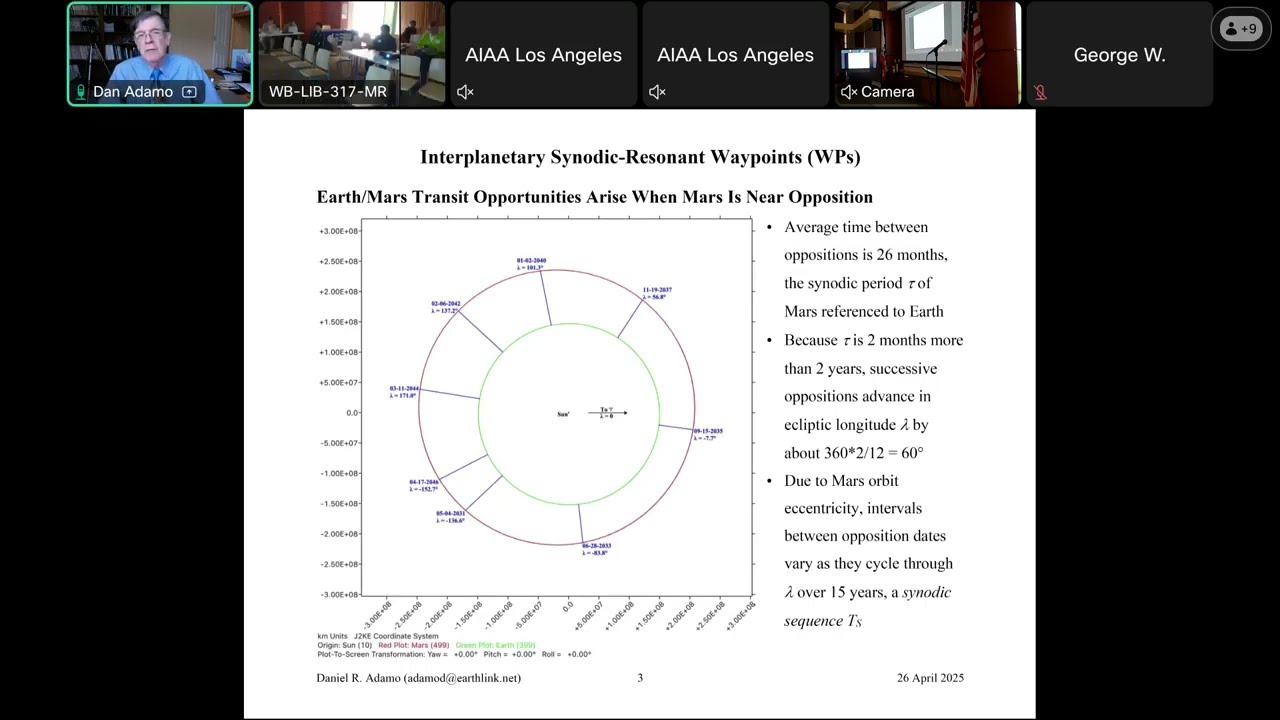Screen dimensions: 1280x720
Task: Select the first AIAA Los Angeles name label
Action: (543, 55)
